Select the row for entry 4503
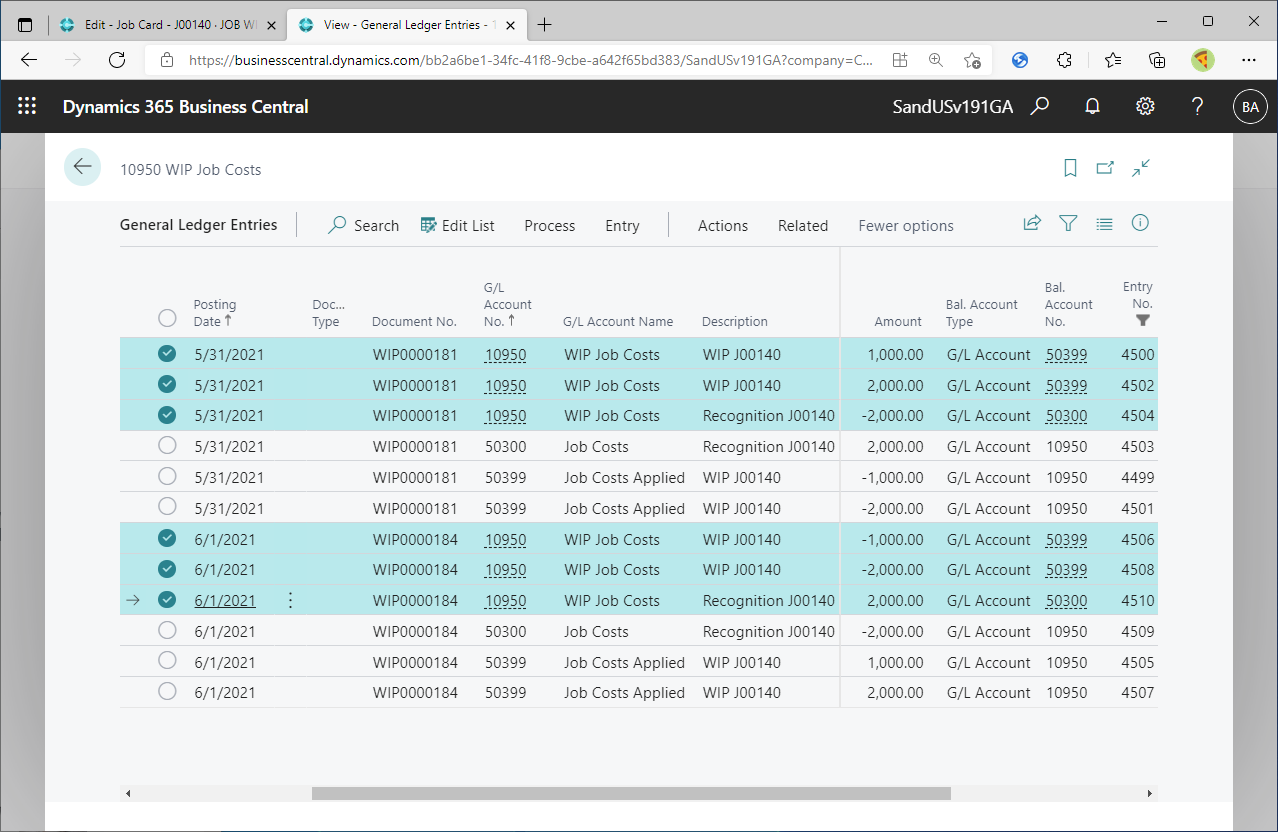1278x832 pixels. coord(167,446)
